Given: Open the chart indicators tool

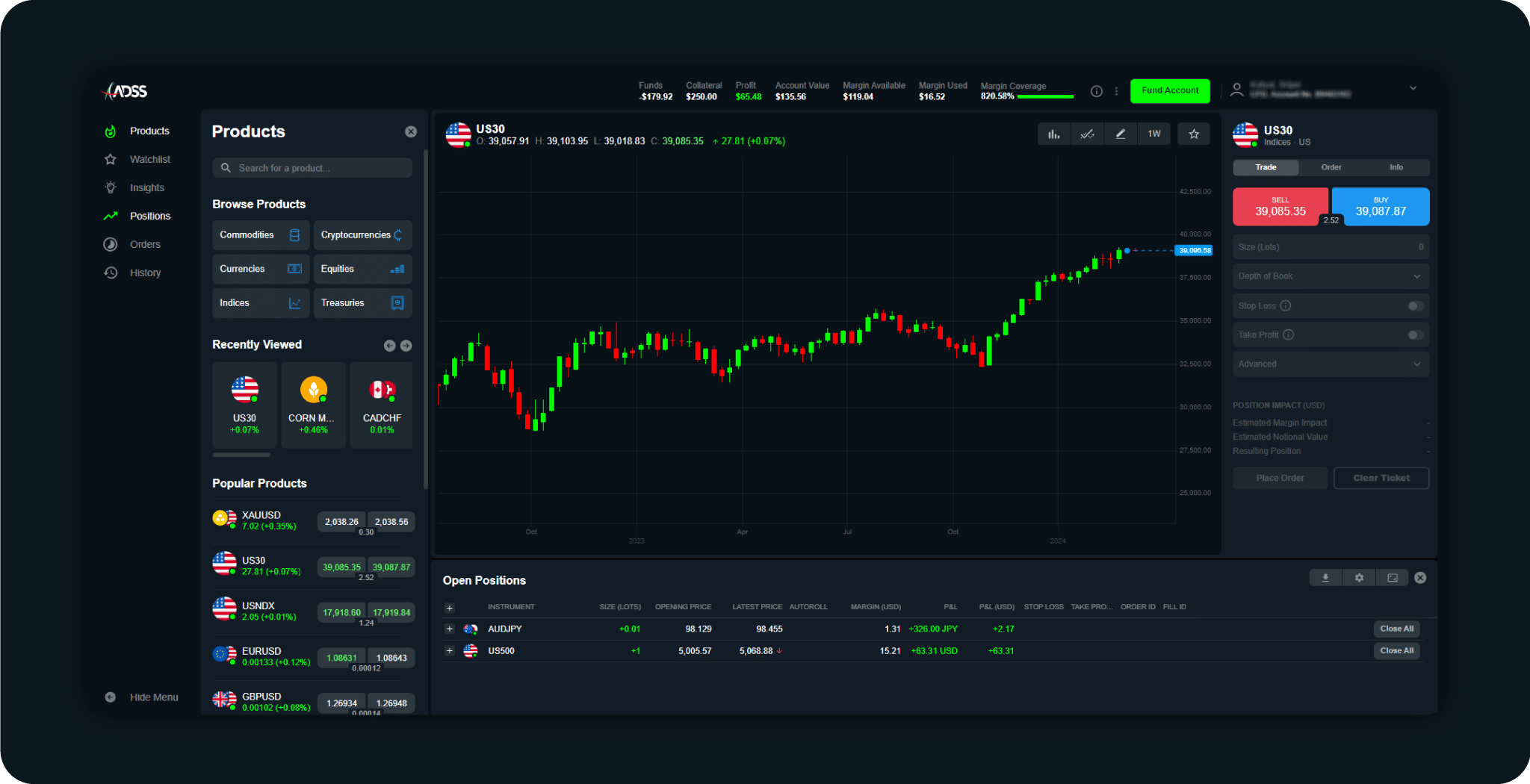Looking at the screenshot, I should pos(1087,134).
